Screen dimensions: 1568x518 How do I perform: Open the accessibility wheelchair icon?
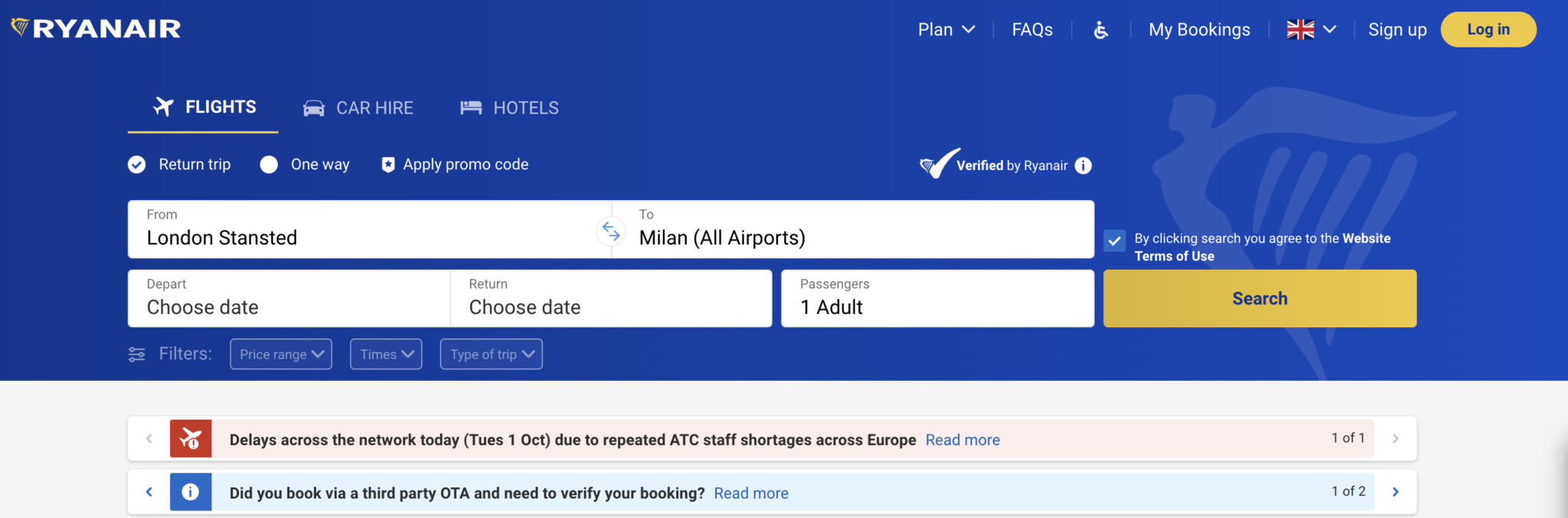tap(1100, 30)
